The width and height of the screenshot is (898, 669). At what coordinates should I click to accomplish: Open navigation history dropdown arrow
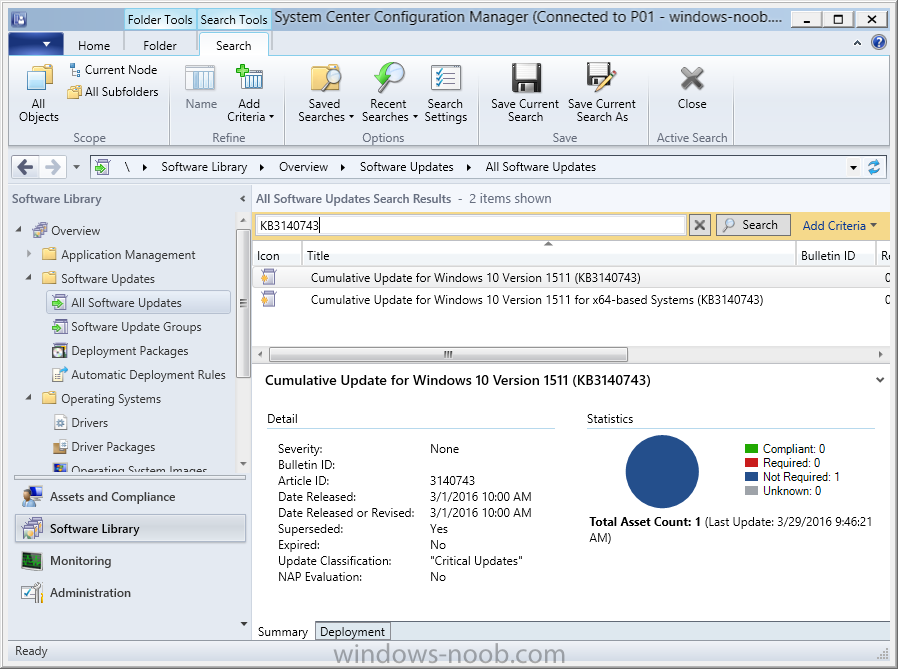coord(76,168)
